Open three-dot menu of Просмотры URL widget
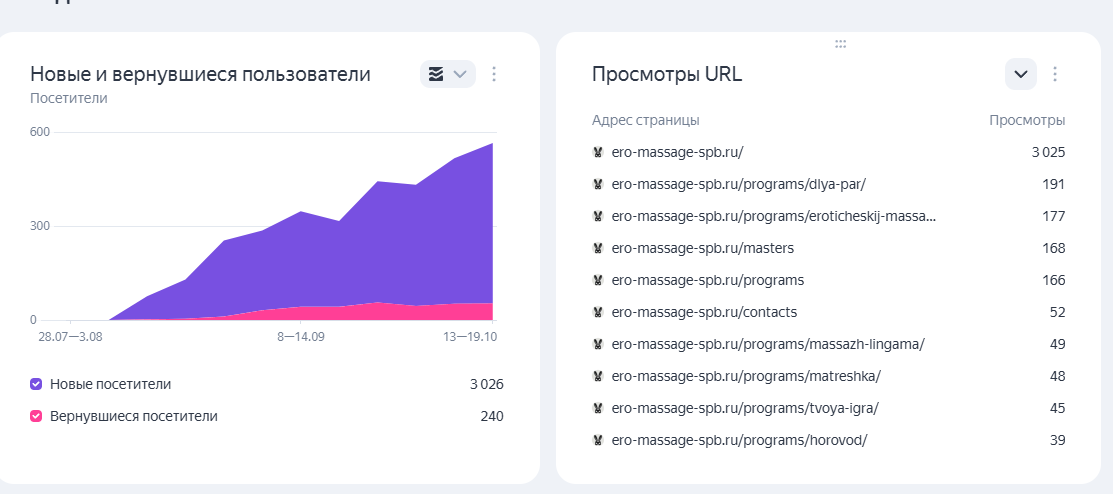The height and width of the screenshot is (494, 1113). (1055, 74)
